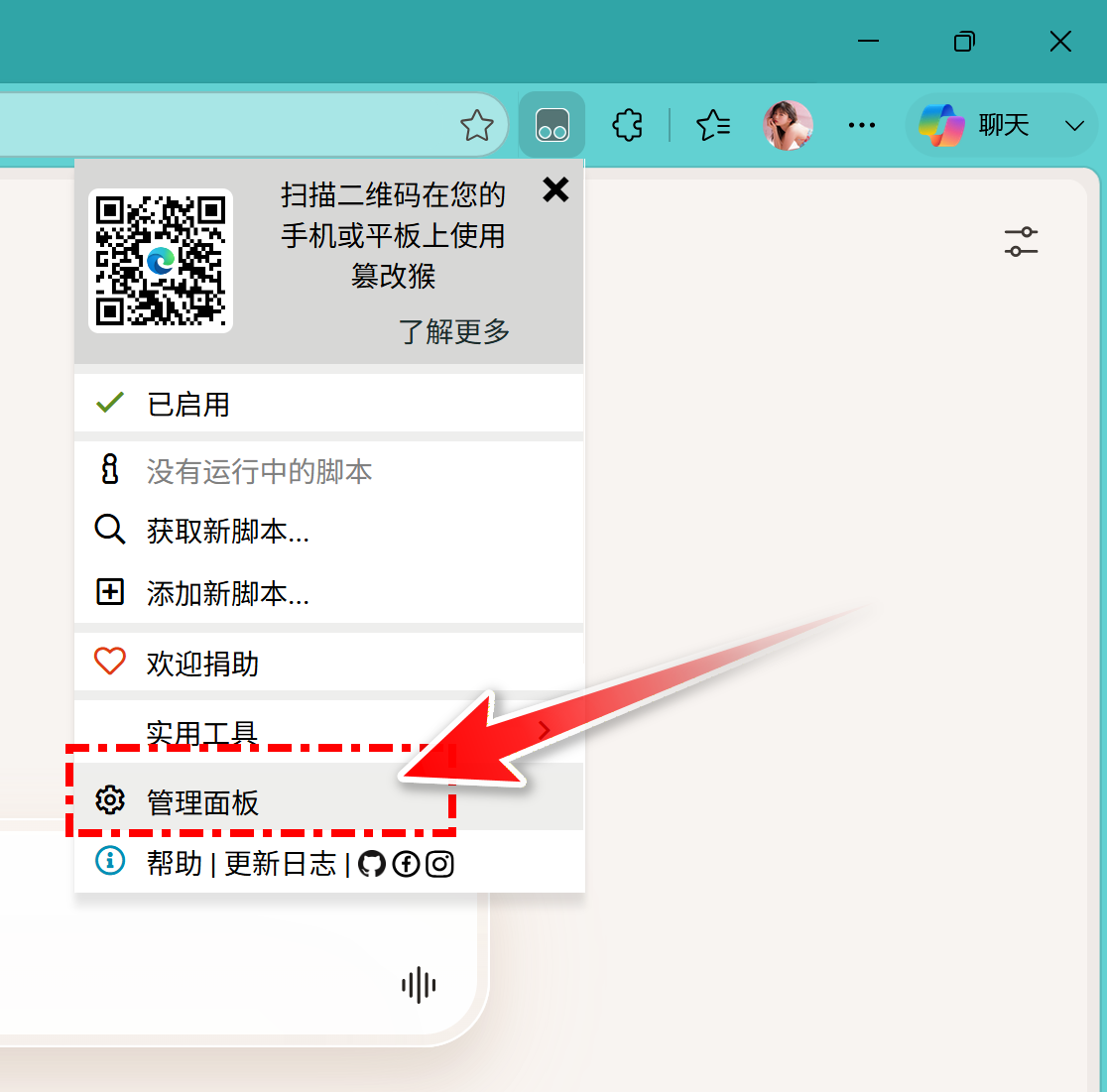
Task: Open the Instagram icon link
Action: pos(439,864)
